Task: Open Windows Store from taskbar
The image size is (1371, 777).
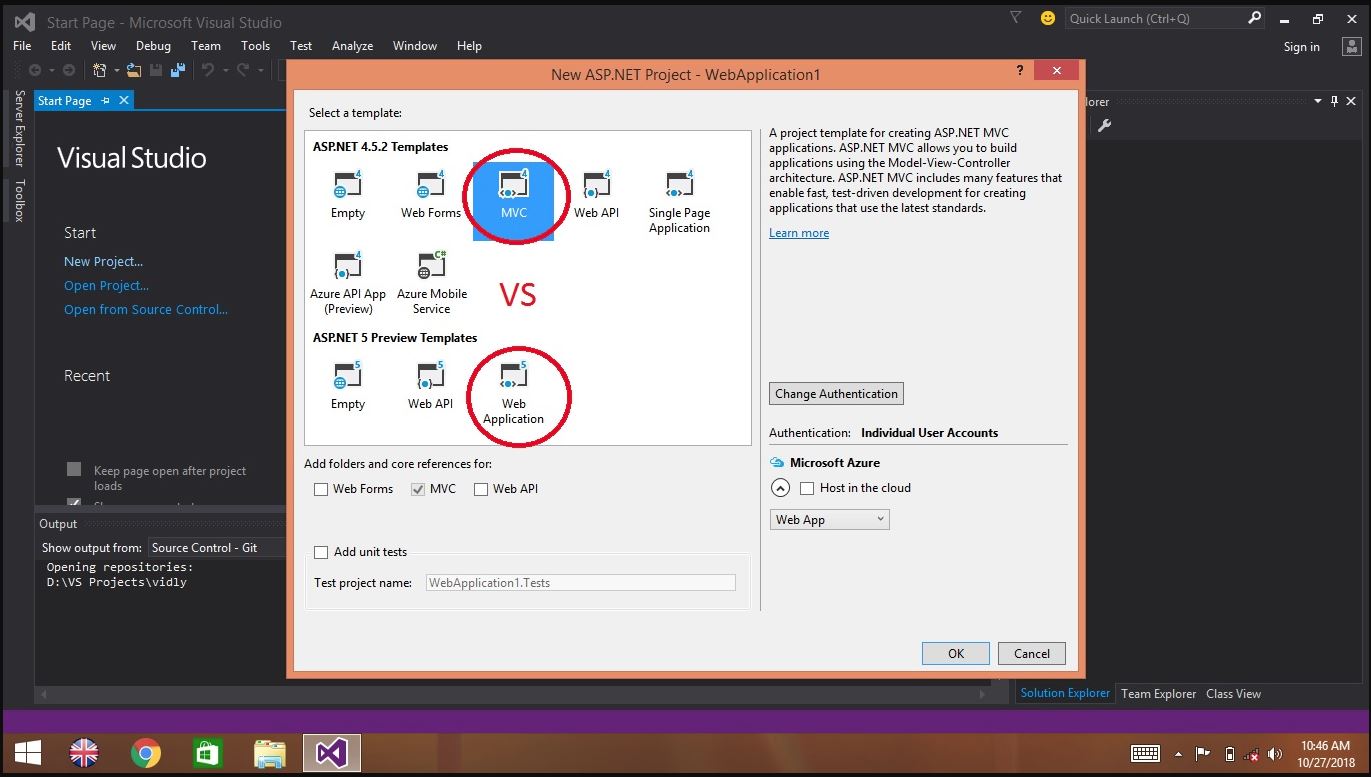Action: tap(207, 753)
